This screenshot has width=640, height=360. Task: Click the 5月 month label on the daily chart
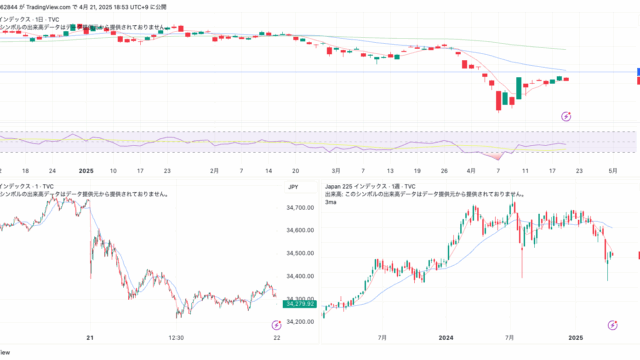(613, 171)
